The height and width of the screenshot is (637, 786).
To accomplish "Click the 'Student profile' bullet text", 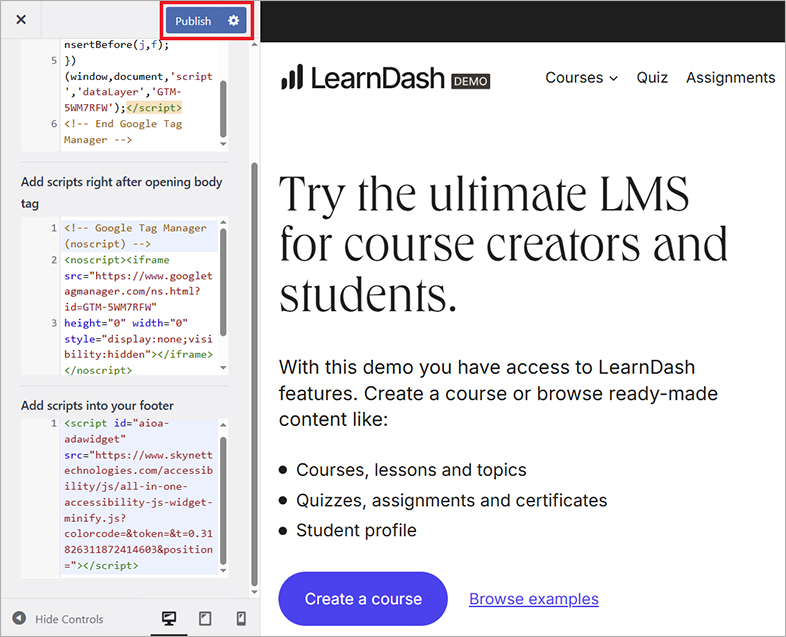I will [356, 530].
